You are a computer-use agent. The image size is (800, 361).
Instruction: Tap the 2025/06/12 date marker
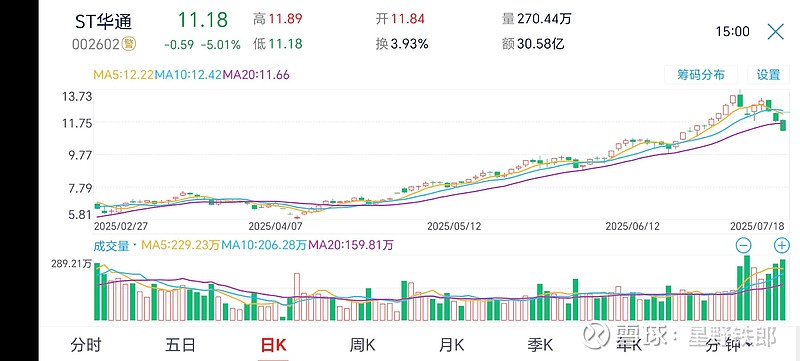(x=632, y=226)
